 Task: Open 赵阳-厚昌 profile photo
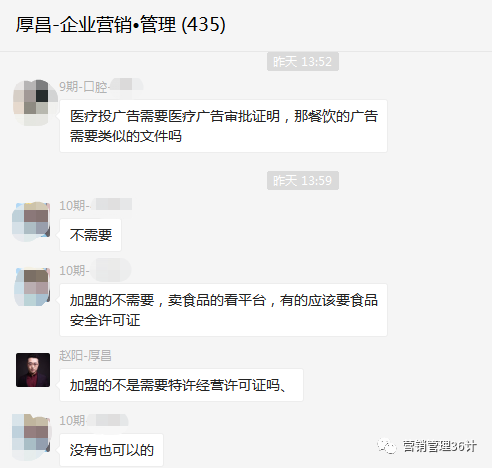pyautogui.click(x=33, y=370)
